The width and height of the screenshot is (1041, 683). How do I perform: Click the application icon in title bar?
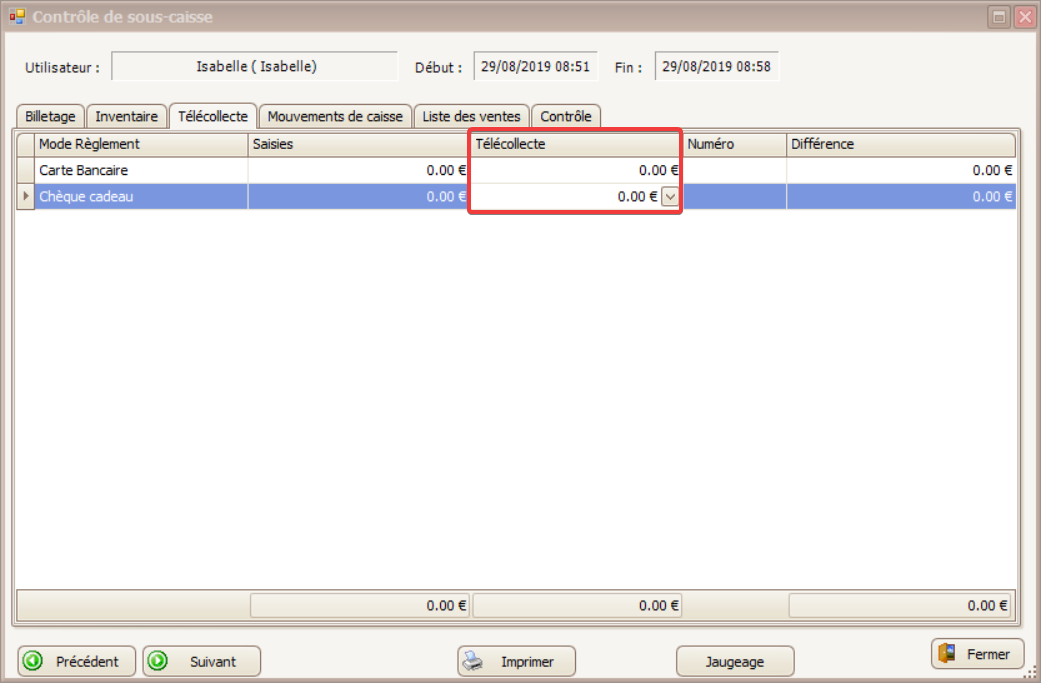click(17, 16)
